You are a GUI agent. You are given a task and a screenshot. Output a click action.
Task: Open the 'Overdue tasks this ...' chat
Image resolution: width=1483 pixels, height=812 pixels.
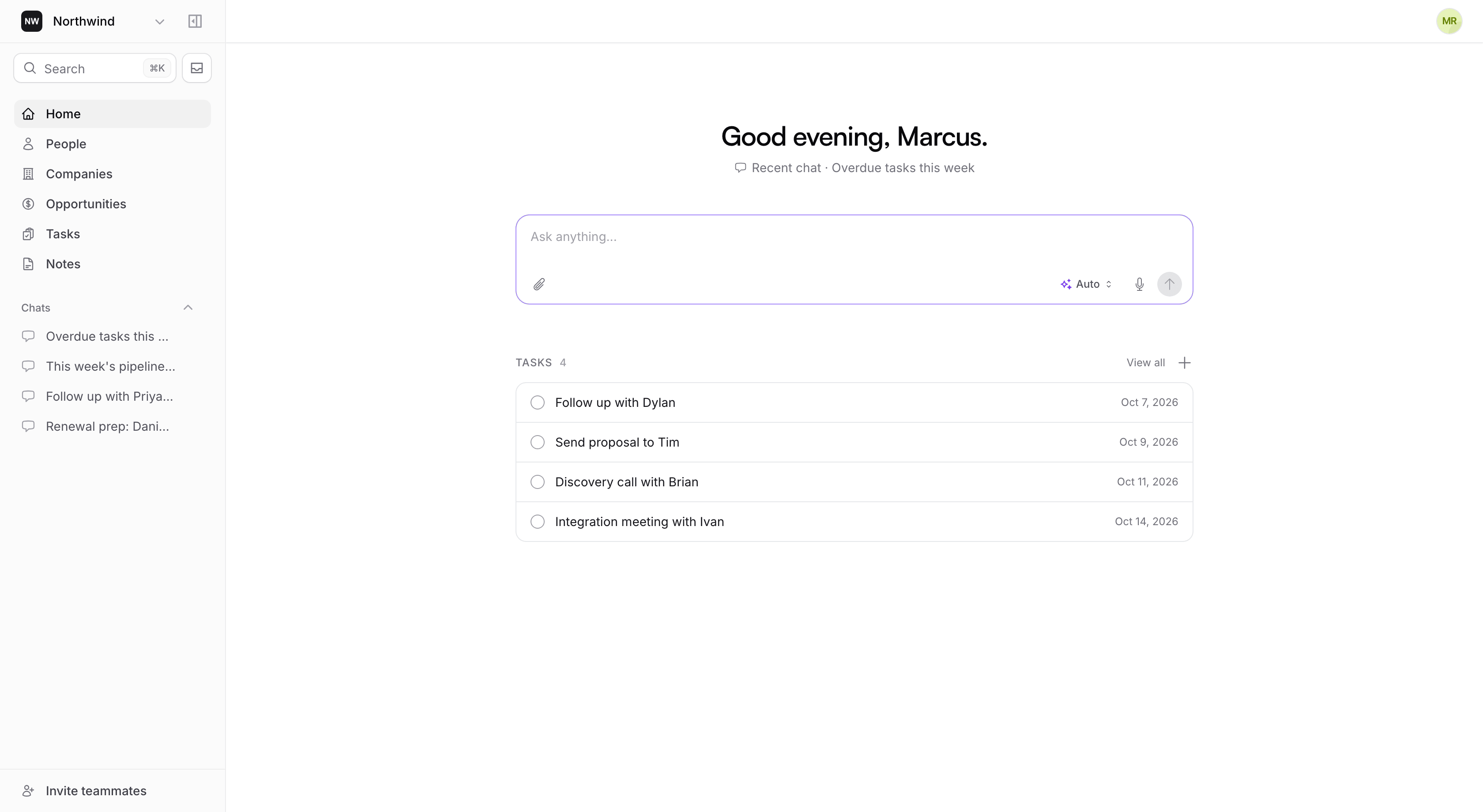point(112,336)
